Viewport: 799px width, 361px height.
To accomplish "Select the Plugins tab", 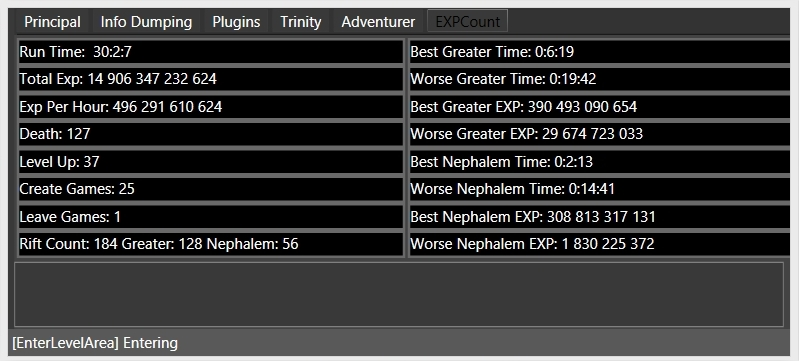I will pos(236,22).
